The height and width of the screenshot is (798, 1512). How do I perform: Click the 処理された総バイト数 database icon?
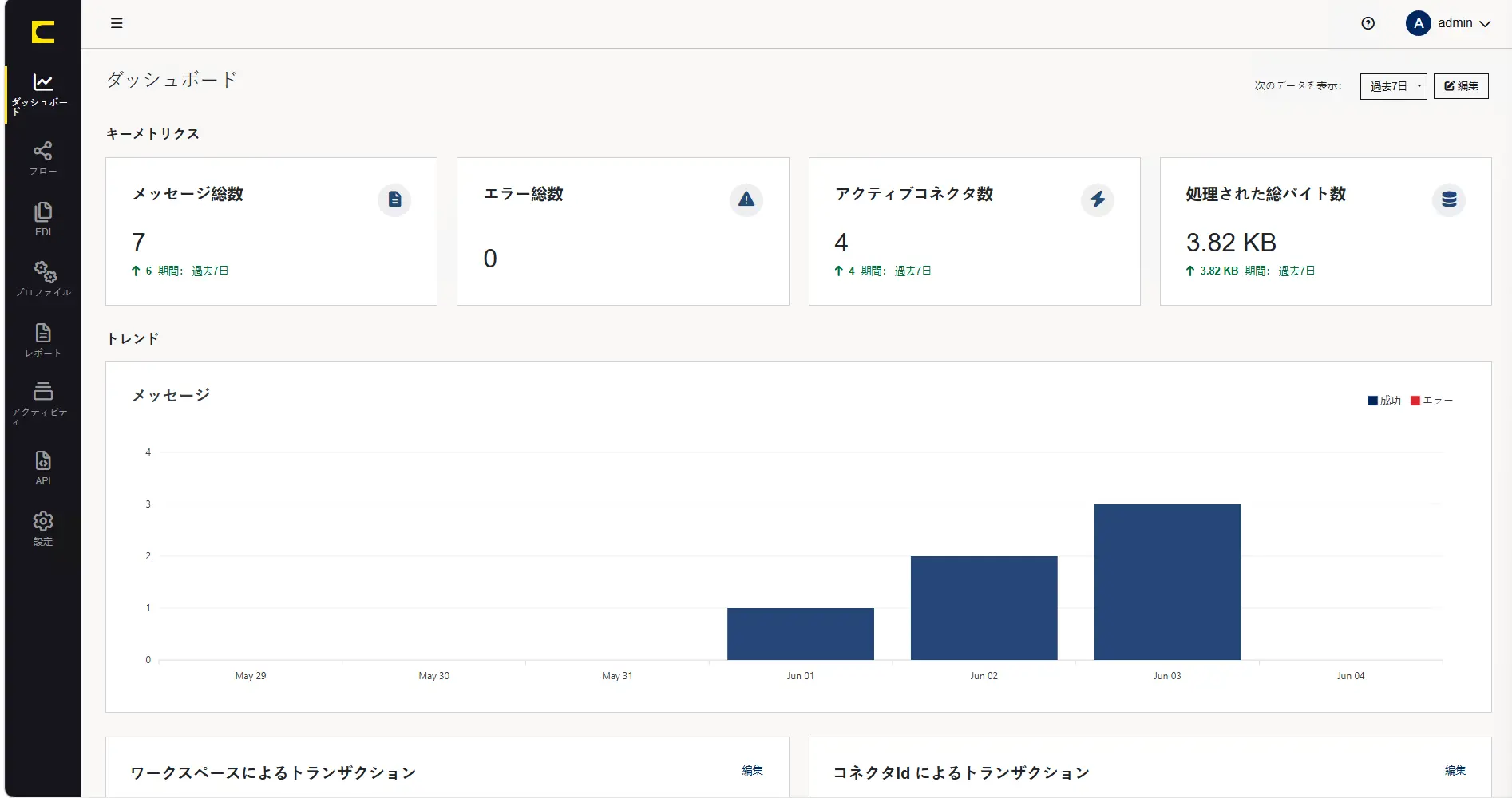(1449, 199)
